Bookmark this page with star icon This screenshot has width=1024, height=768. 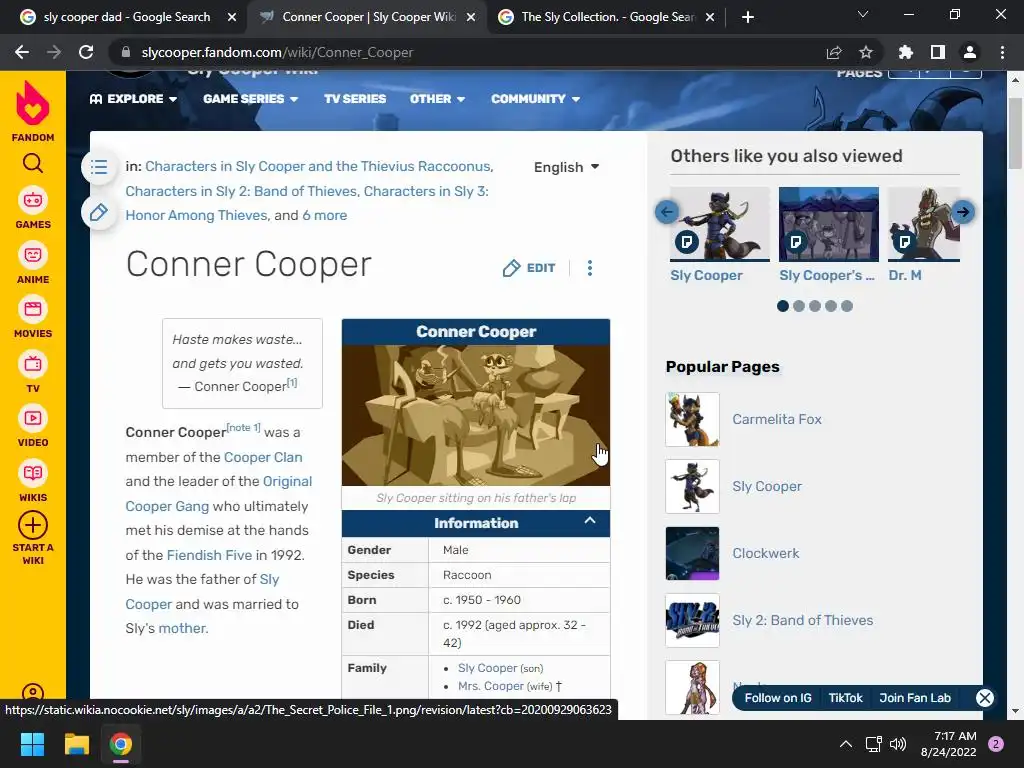click(866, 52)
